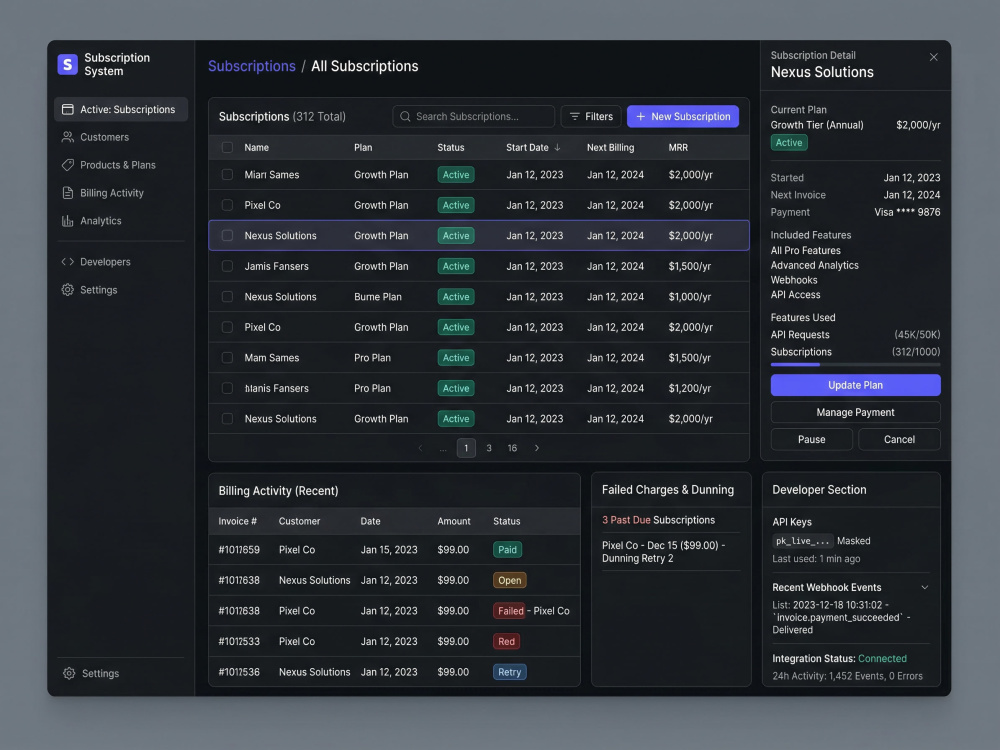Click the Update Plan button

(855, 385)
